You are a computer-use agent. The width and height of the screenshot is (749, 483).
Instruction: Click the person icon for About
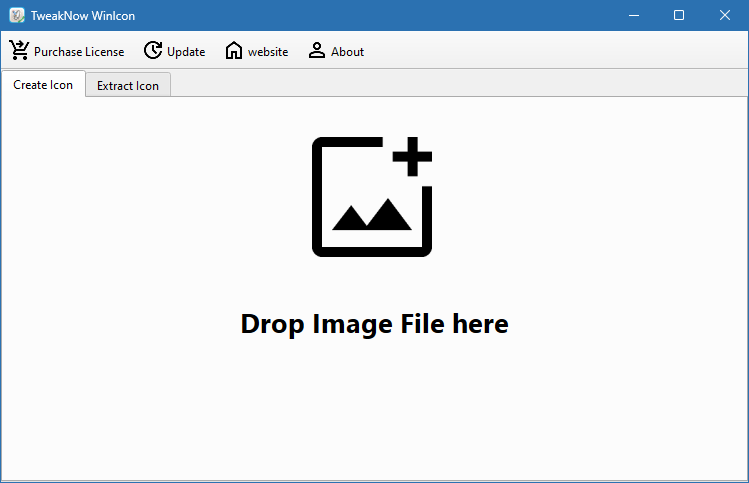(317, 51)
